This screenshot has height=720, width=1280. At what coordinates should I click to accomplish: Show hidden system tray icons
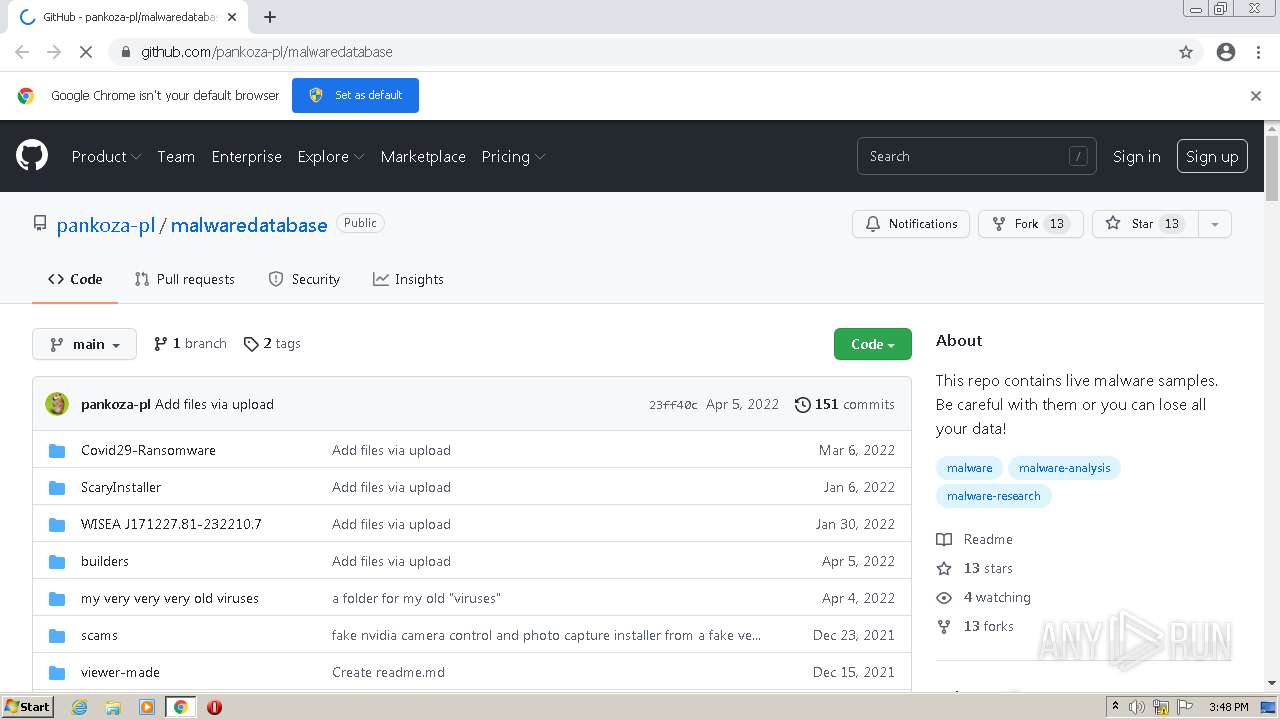pos(1115,706)
